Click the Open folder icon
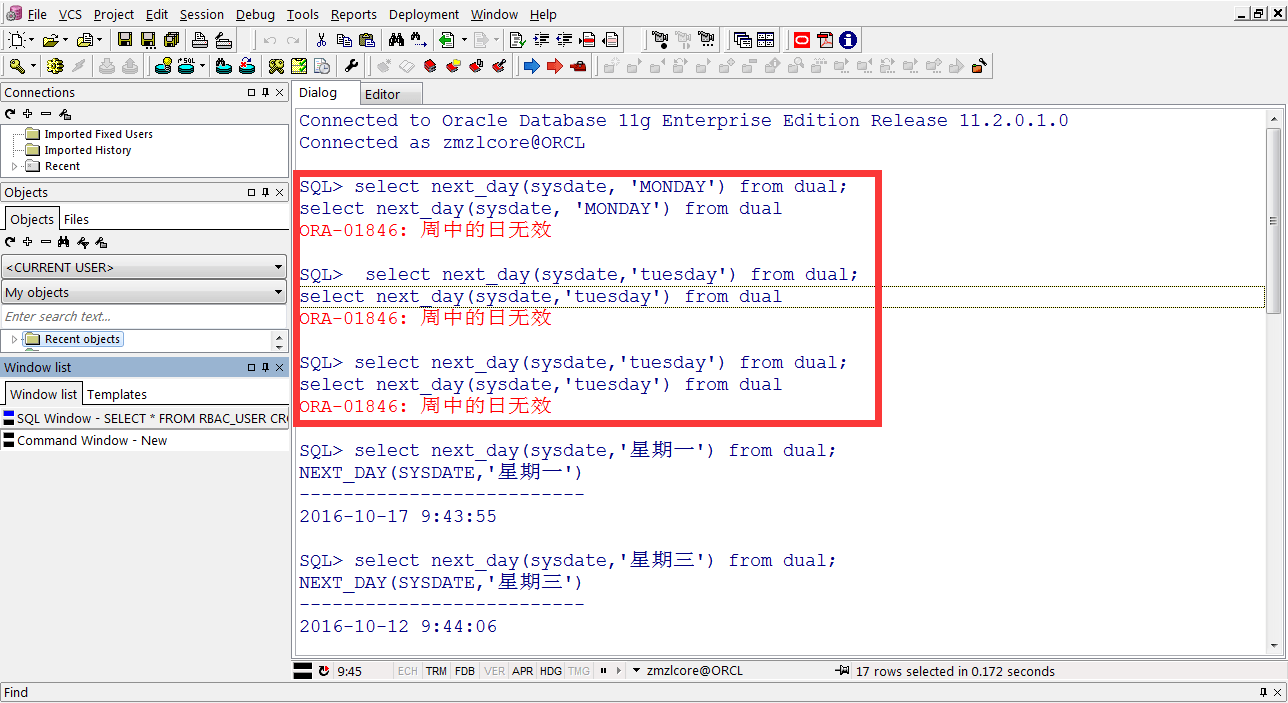The height and width of the screenshot is (703, 1288). 50,40
